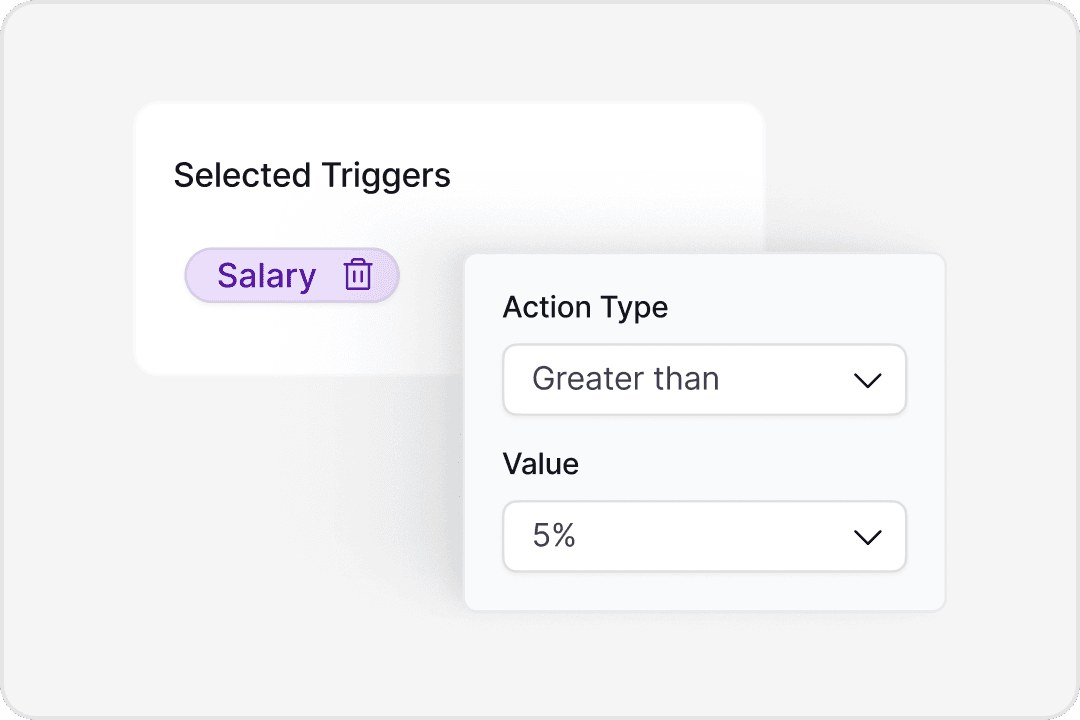
Task: Click the down arrow in Value field
Action: [x=866, y=537]
